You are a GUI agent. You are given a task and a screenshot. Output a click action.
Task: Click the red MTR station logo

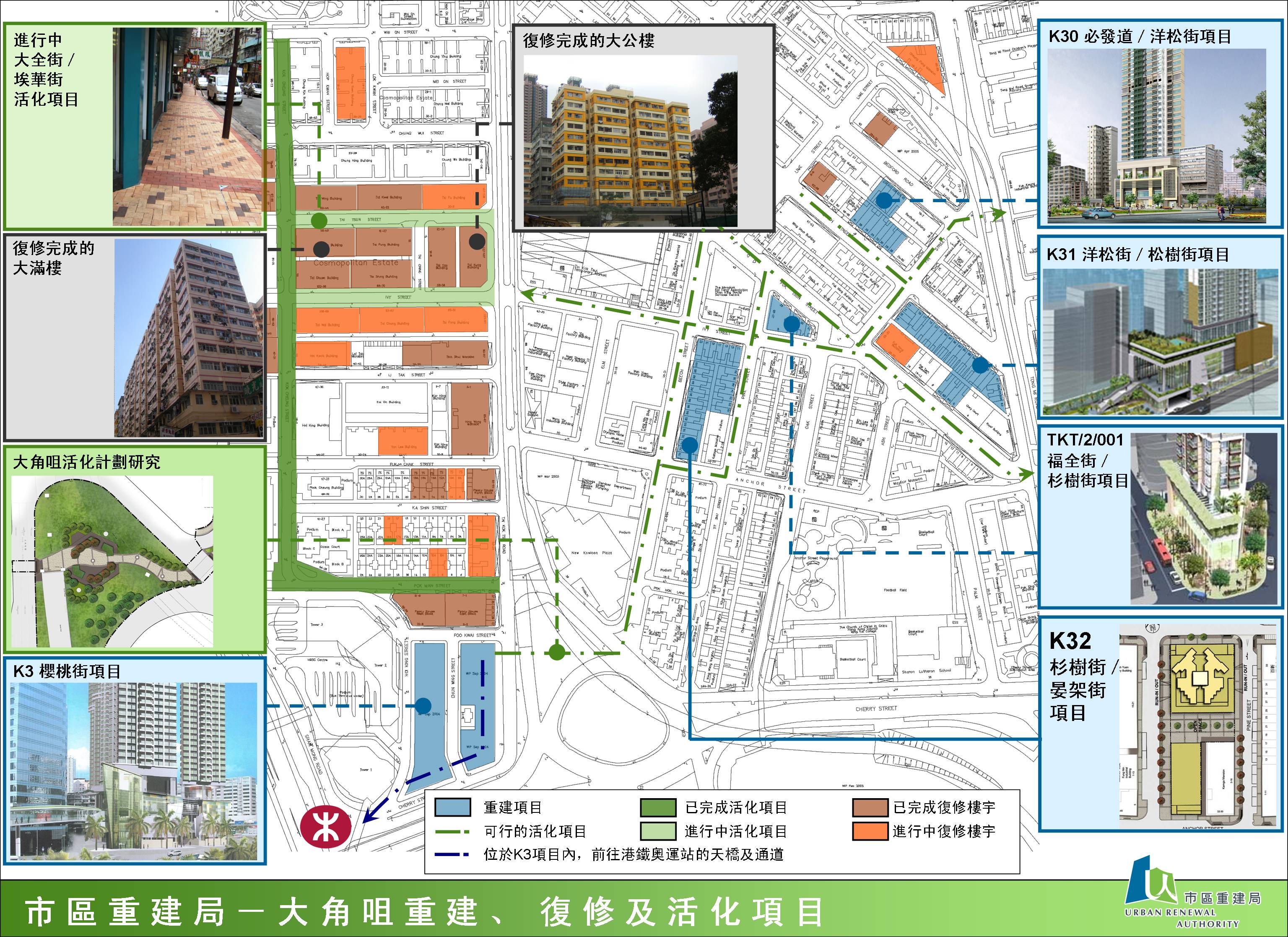click(x=325, y=827)
